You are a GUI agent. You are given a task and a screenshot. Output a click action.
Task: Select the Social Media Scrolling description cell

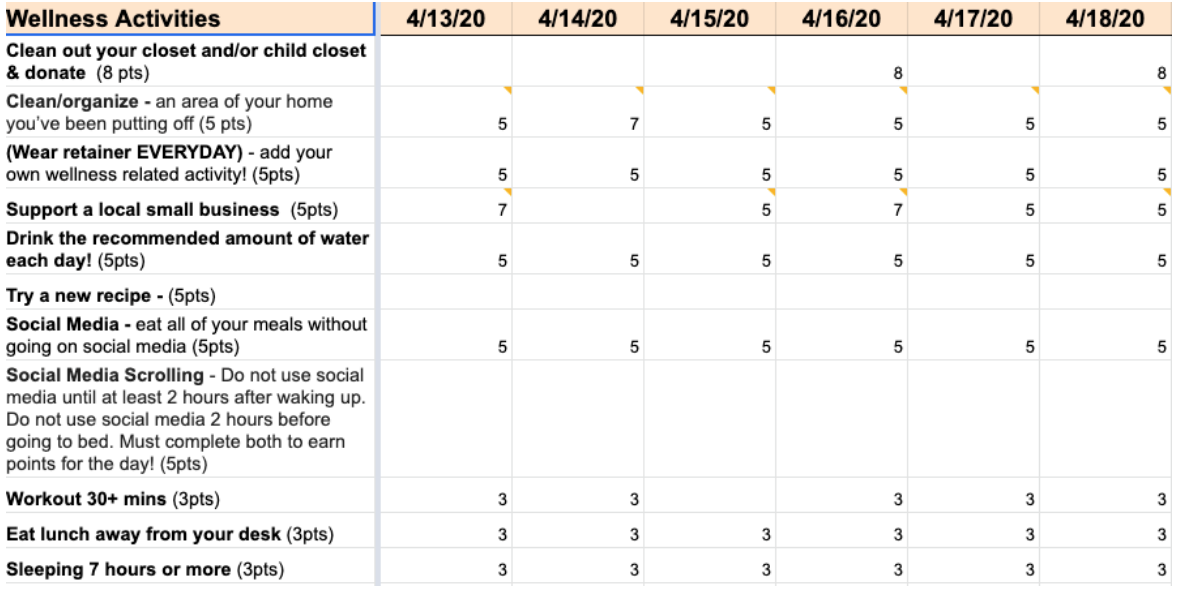coord(189,419)
